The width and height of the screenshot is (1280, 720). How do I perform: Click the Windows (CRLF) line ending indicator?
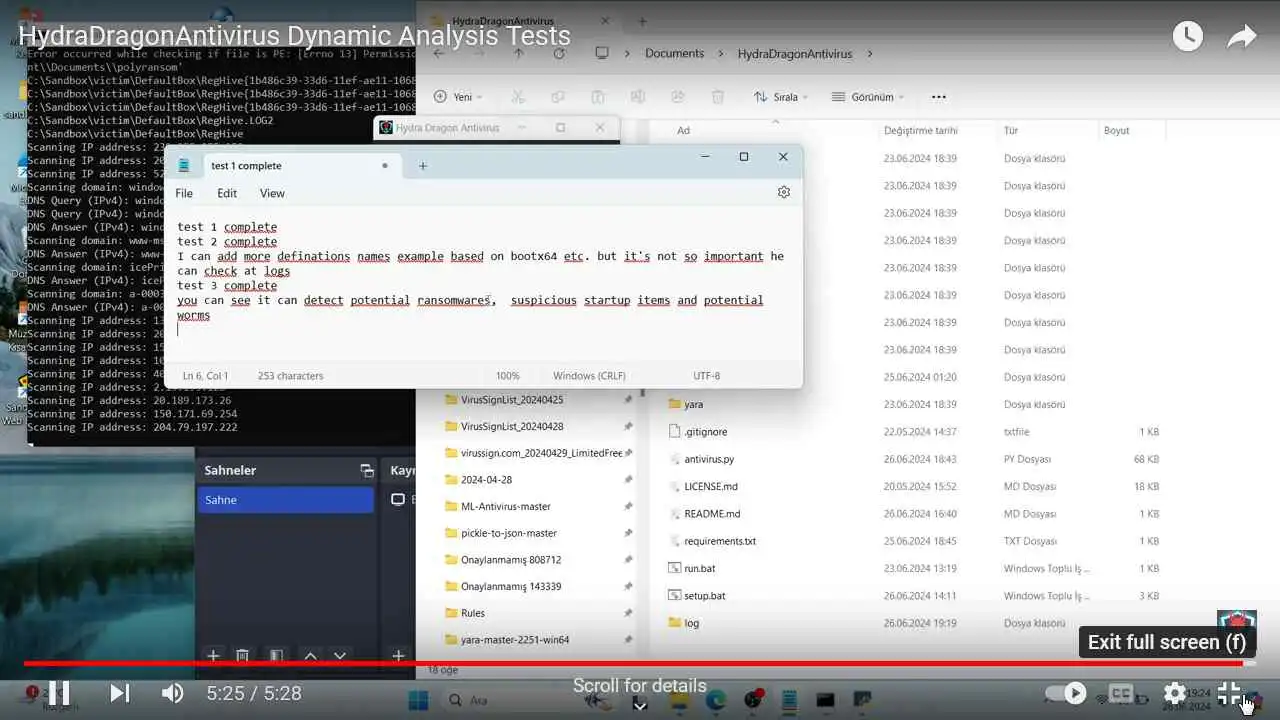pos(589,376)
